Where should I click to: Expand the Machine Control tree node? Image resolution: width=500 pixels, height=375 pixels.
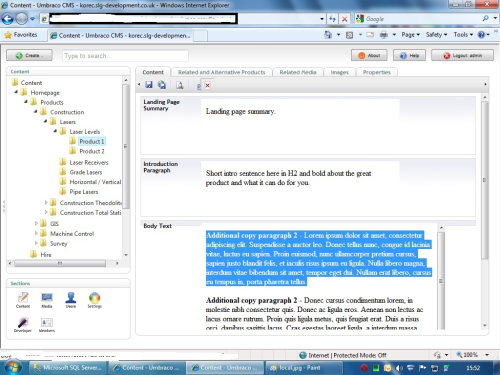click(36, 233)
